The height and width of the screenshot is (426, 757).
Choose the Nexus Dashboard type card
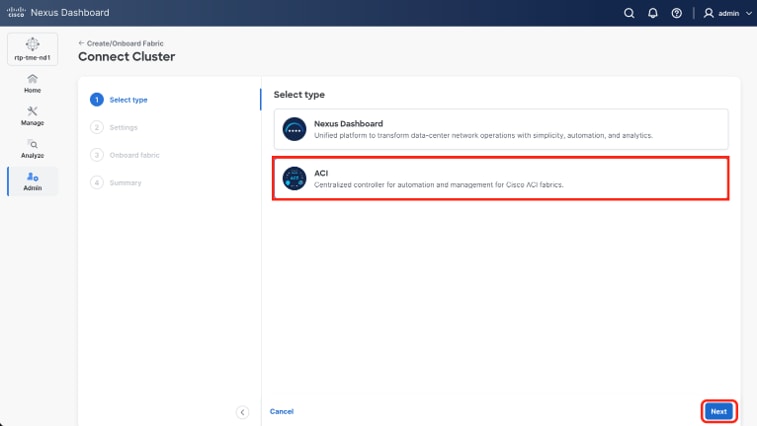click(501, 129)
